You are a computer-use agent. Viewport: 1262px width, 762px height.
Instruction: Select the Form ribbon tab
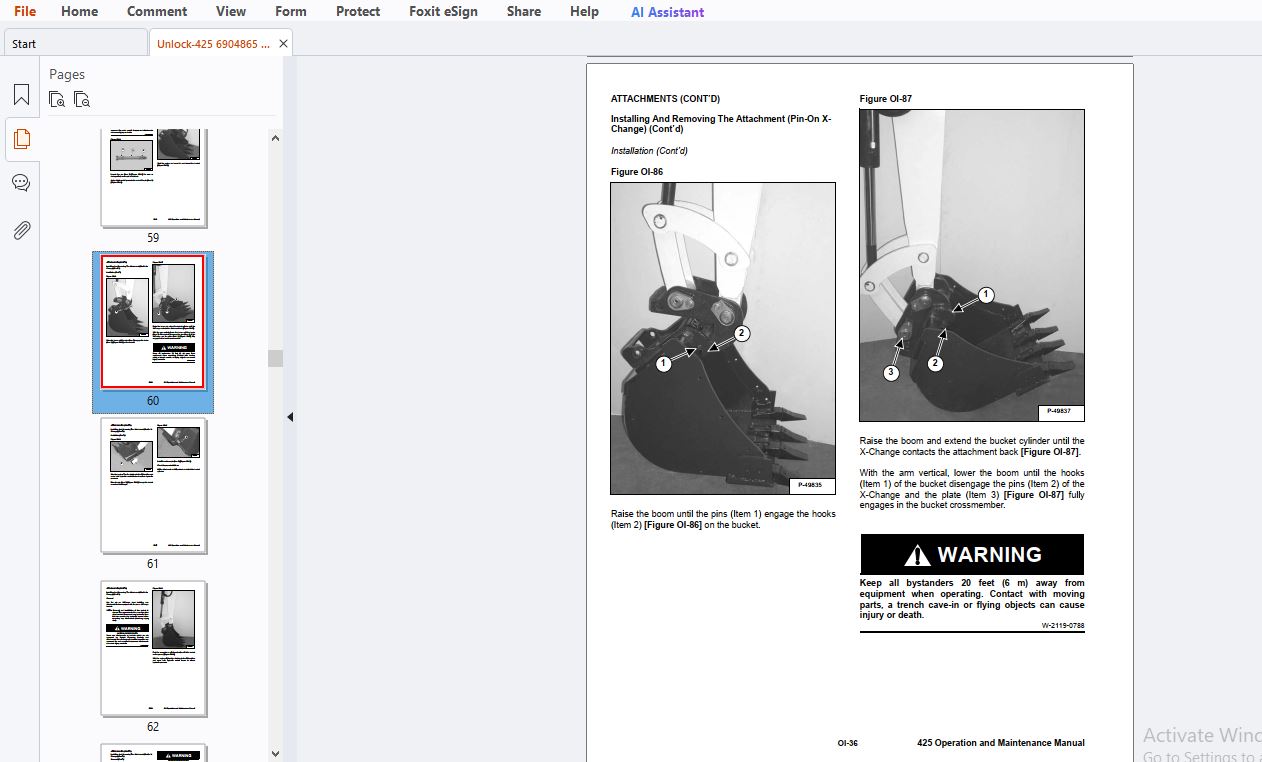[x=291, y=11]
